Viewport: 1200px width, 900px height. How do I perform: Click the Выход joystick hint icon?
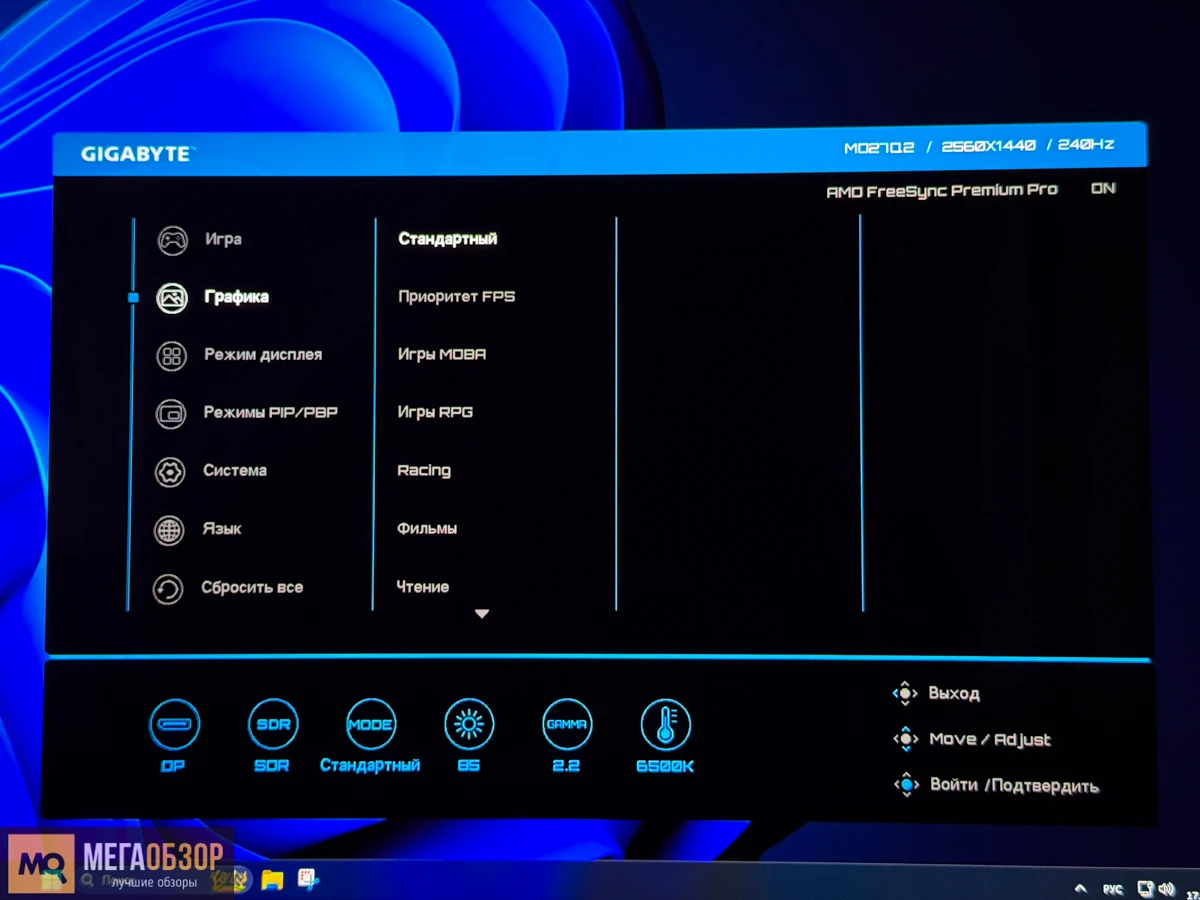click(904, 693)
